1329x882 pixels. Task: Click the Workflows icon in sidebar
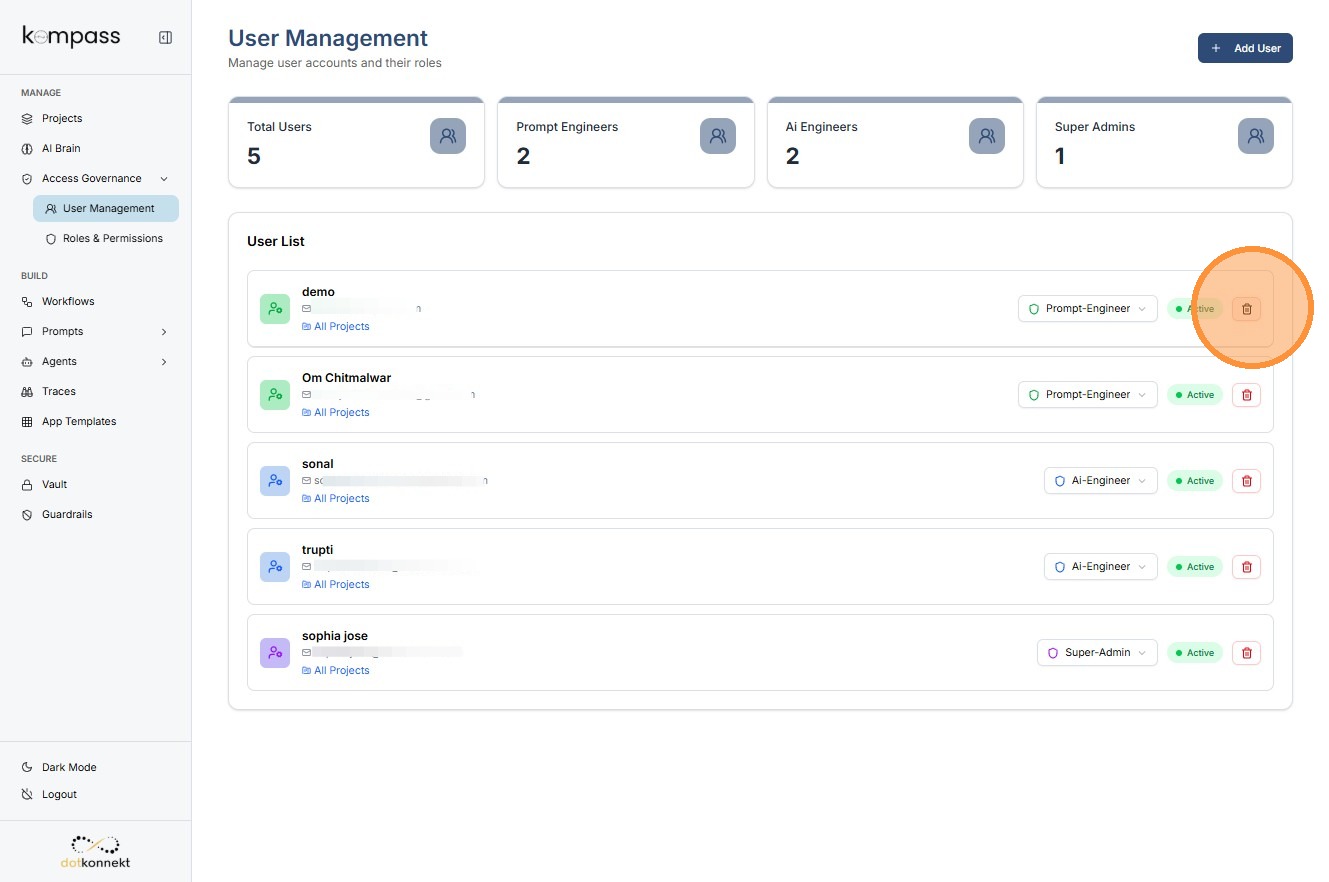tap(27, 302)
